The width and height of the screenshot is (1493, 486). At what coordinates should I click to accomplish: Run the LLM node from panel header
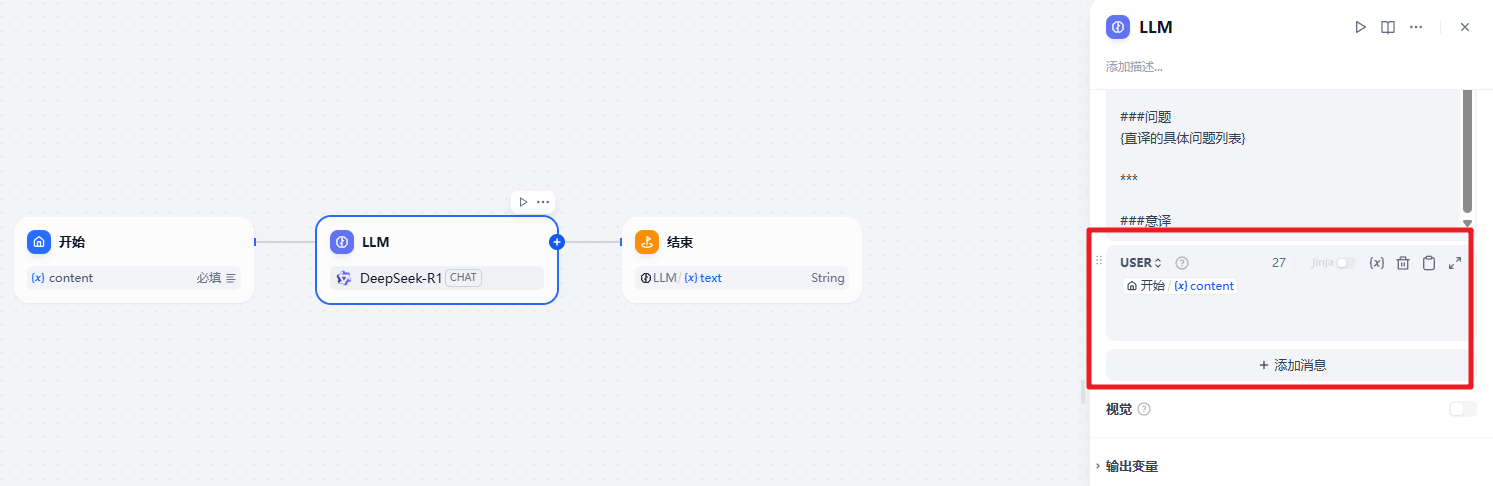(x=1360, y=27)
